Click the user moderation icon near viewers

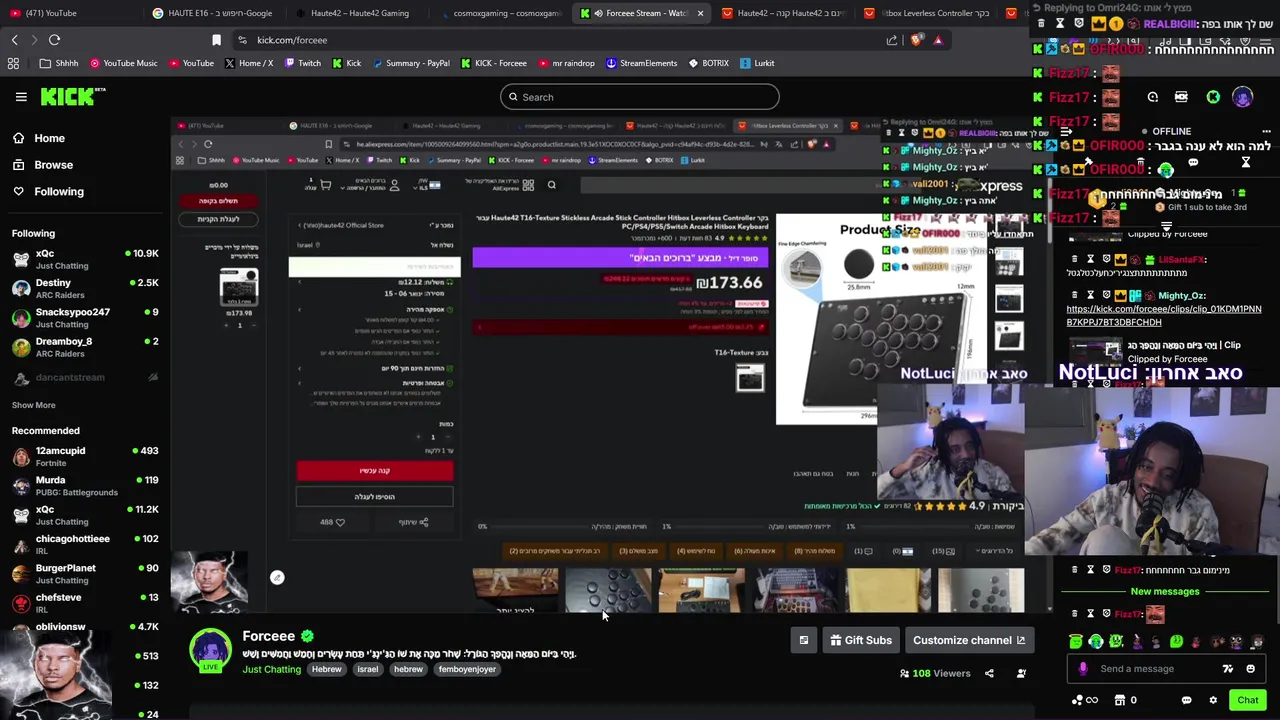(x=1021, y=673)
